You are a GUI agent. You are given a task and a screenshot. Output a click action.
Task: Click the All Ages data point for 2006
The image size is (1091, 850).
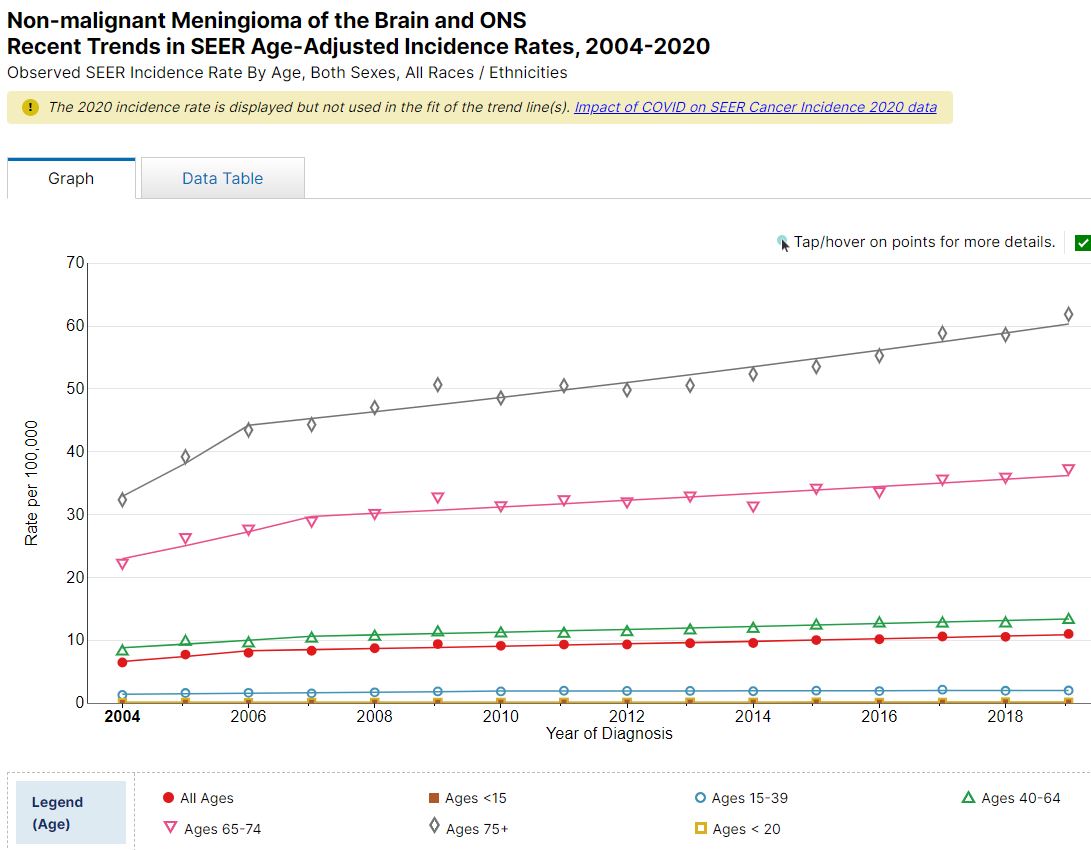[248, 651]
